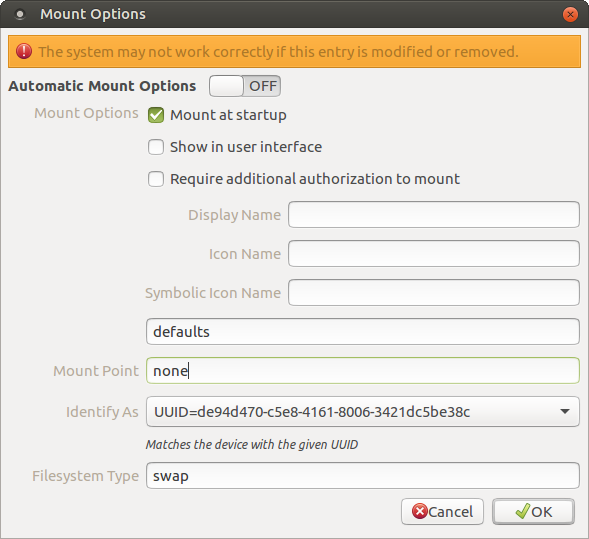Click the Mount Options title bar text

click(93, 14)
